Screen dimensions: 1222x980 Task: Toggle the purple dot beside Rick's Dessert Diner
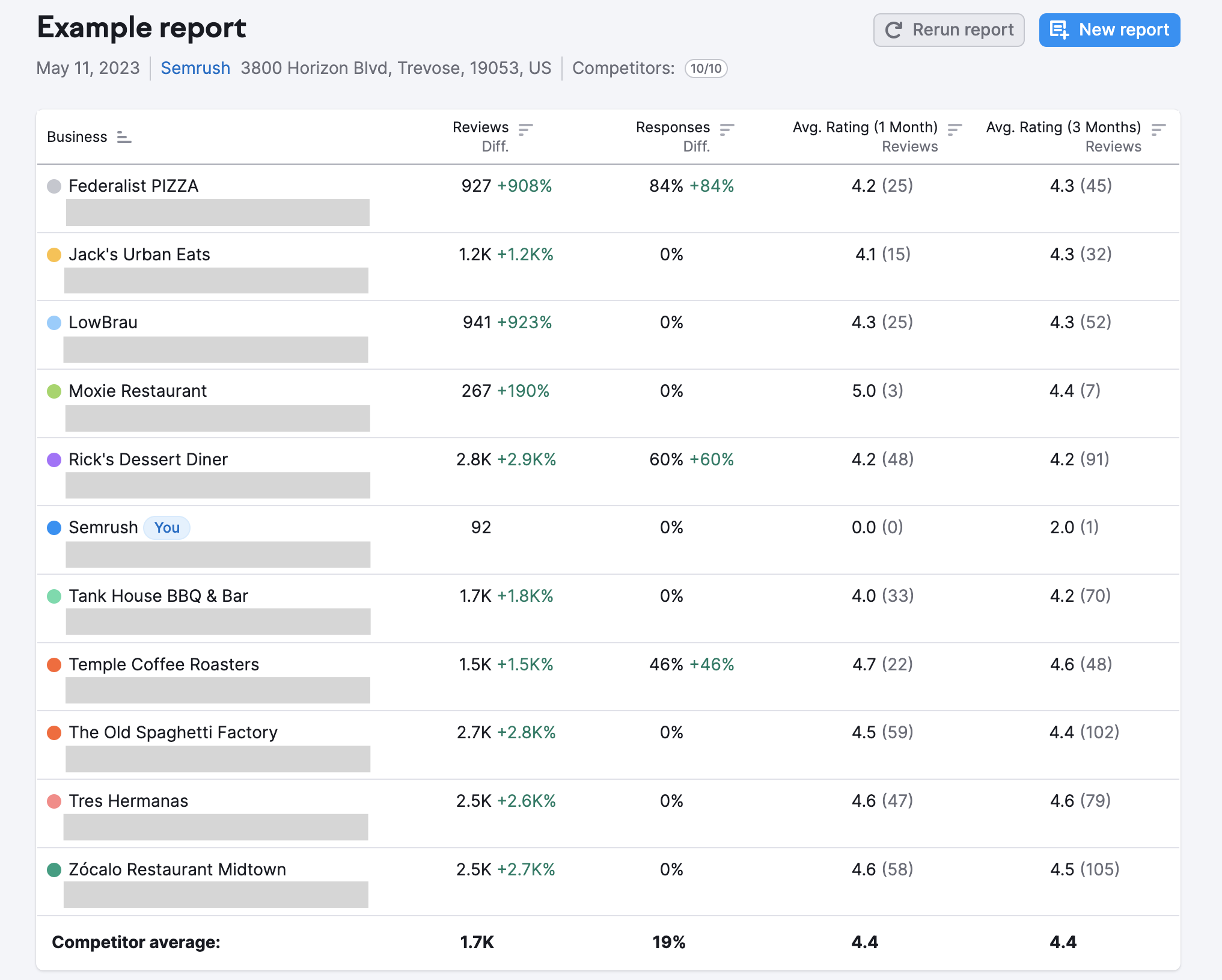point(53,459)
